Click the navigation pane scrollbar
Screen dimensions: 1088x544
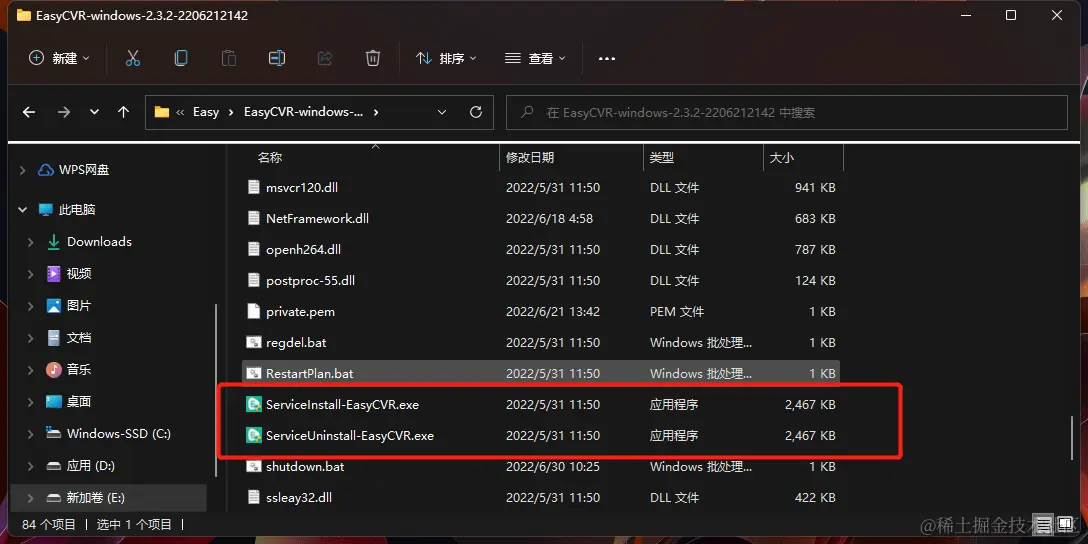[x=216, y=390]
